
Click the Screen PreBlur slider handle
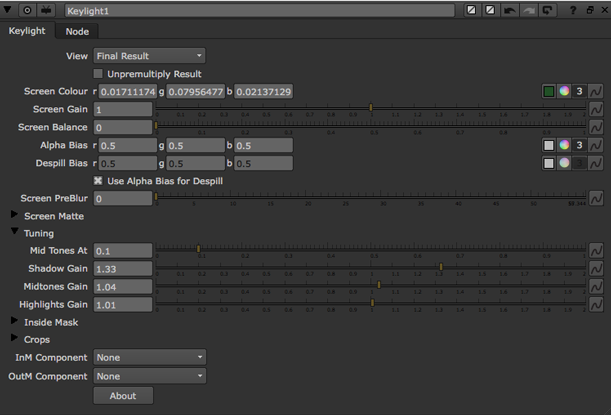(156, 196)
